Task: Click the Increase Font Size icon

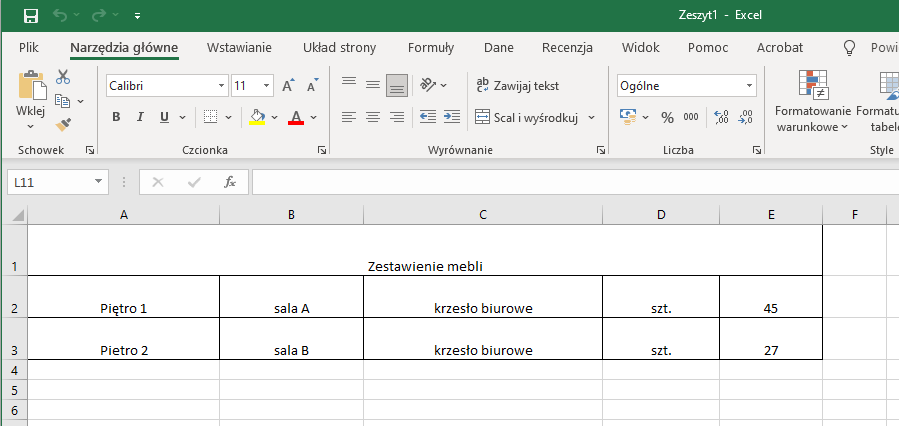Action: point(288,86)
